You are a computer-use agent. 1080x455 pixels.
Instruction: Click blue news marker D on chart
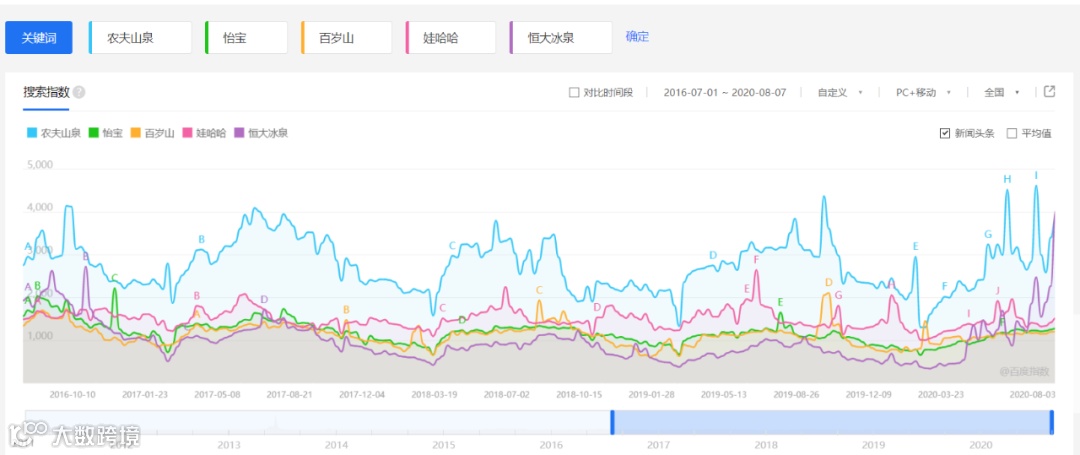coord(714,255)
